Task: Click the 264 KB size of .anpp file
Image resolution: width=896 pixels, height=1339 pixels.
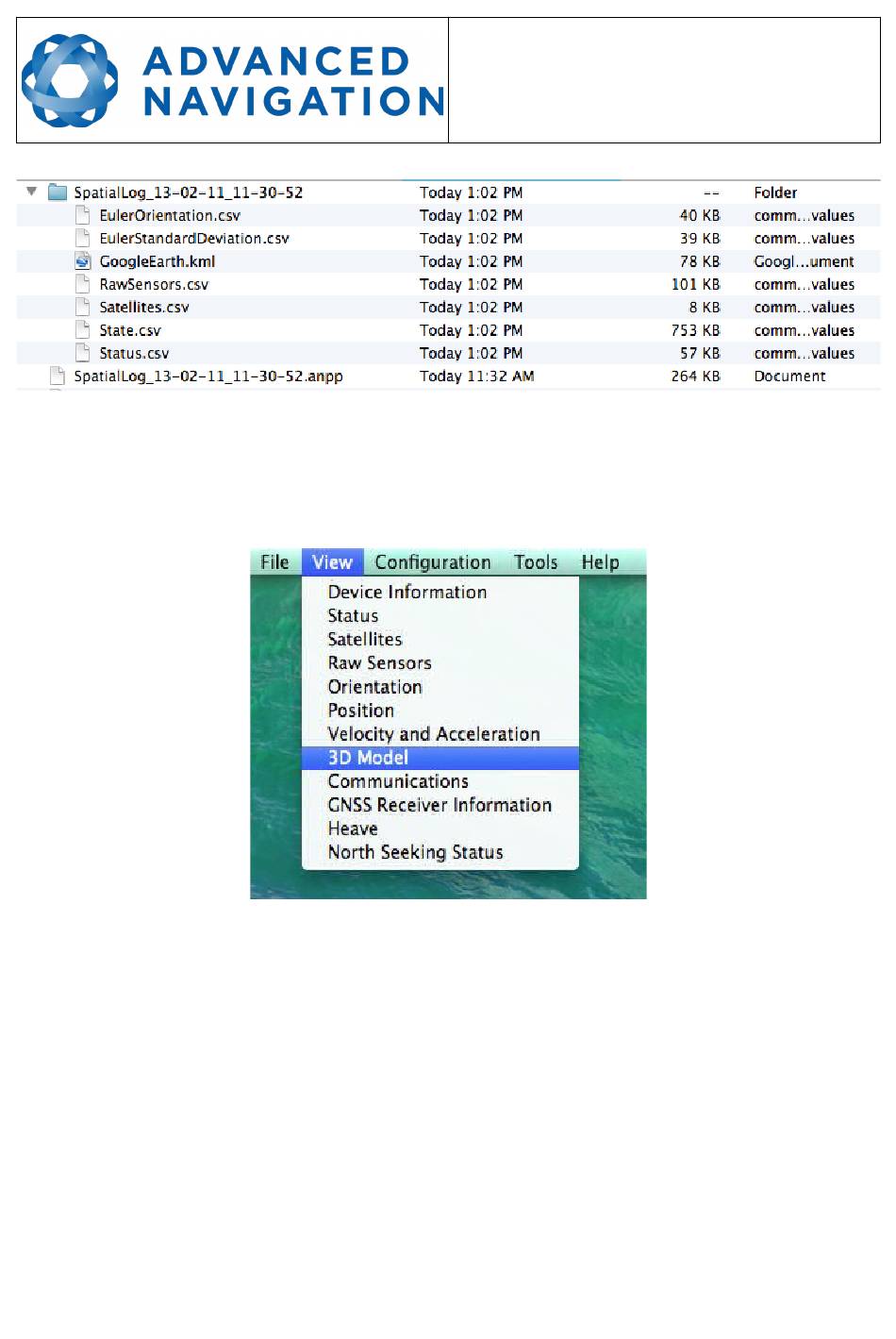Action: [x=696, y=376]
